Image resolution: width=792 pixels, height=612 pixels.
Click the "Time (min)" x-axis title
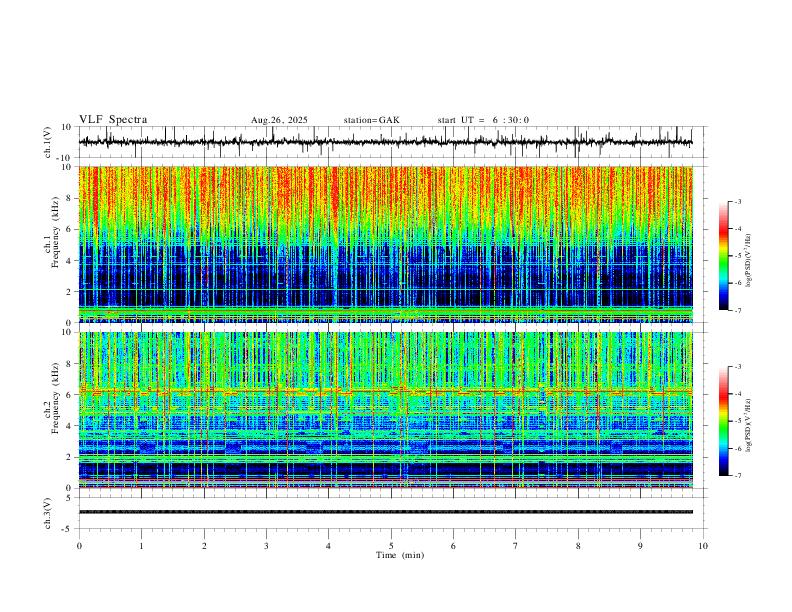[x=400, y=555]
